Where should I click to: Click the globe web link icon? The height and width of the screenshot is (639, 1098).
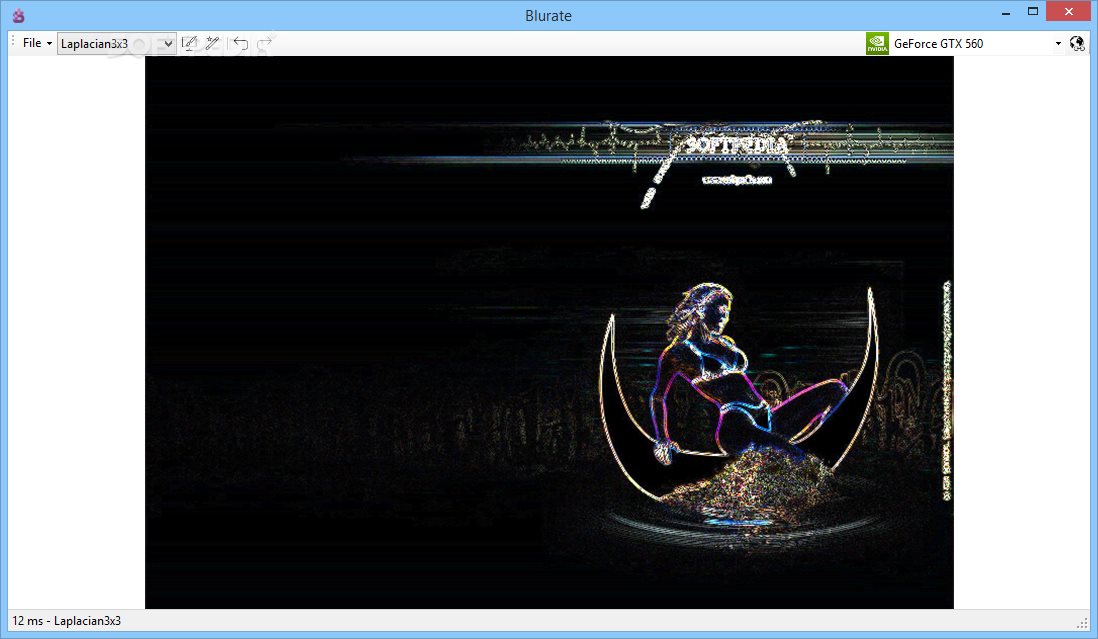click(1077, 43)
